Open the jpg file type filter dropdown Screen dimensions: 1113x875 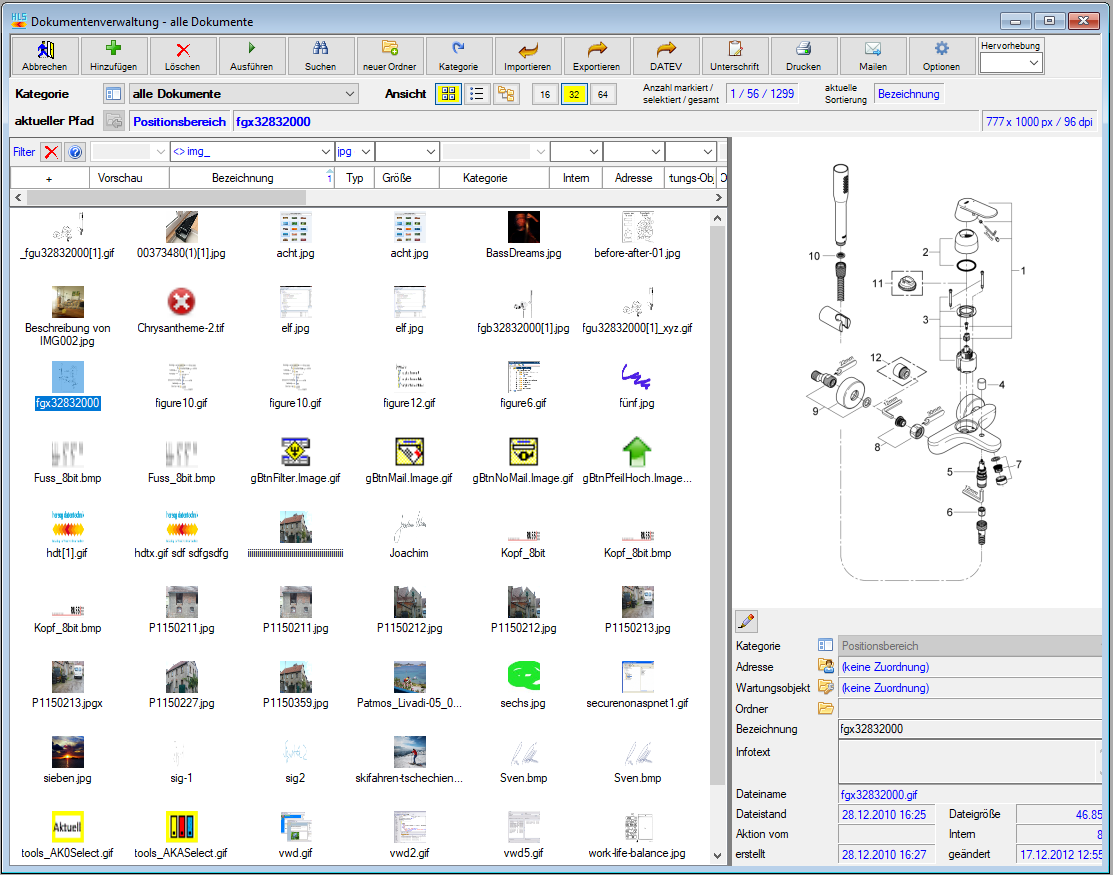366,152
